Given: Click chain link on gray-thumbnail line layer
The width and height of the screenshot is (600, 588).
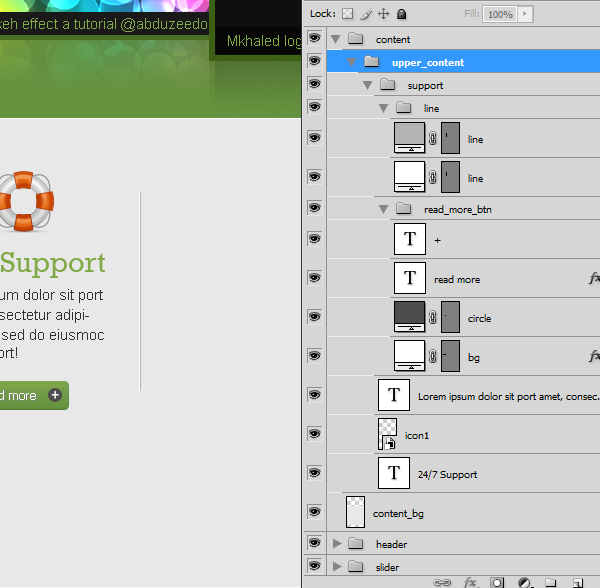Looking at the screenshot, I should pyautogui.click(x=433, y=138).
